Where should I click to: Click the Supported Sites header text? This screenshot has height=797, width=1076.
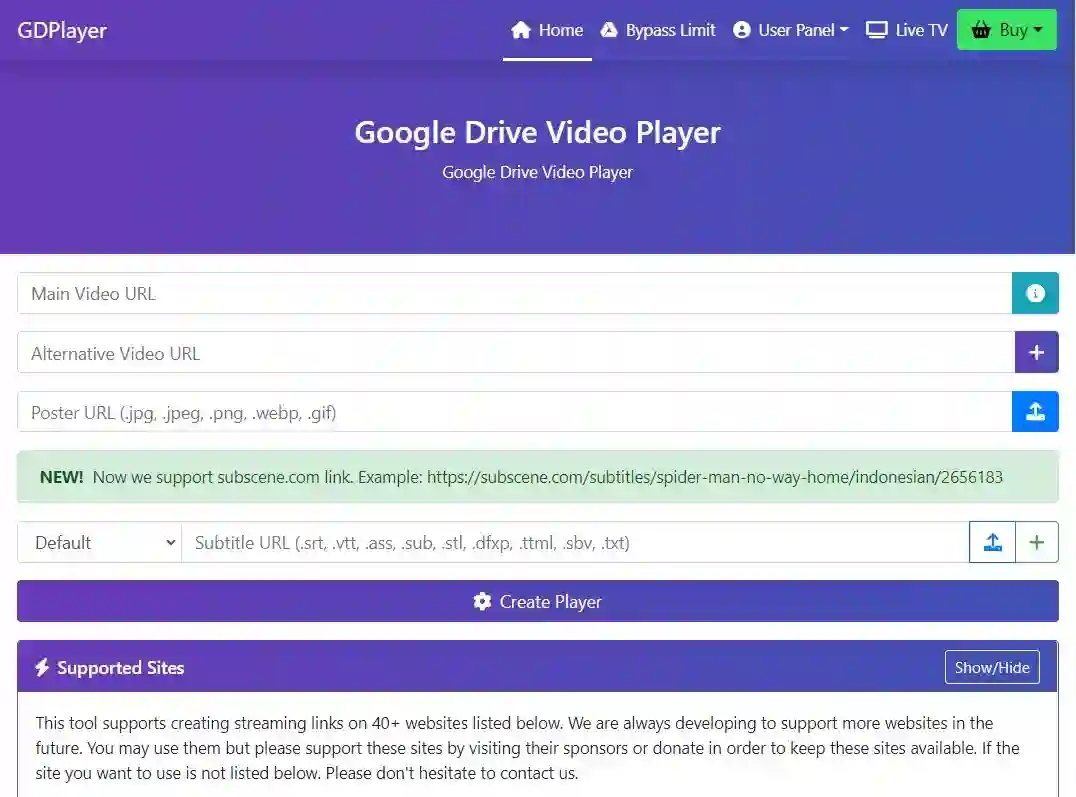click(120, 668)
